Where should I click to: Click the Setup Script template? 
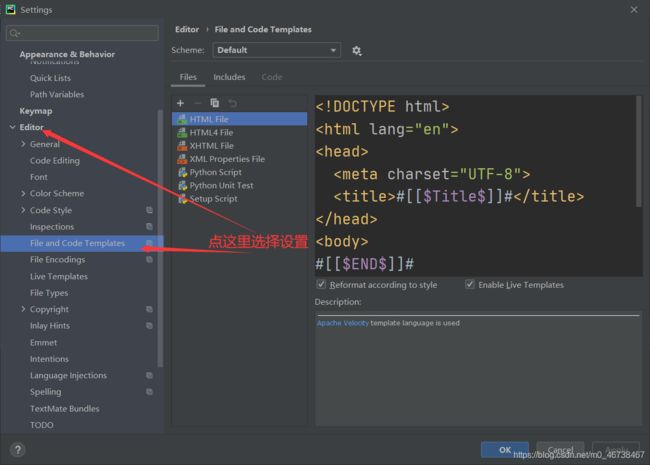(x=213, y=198)
